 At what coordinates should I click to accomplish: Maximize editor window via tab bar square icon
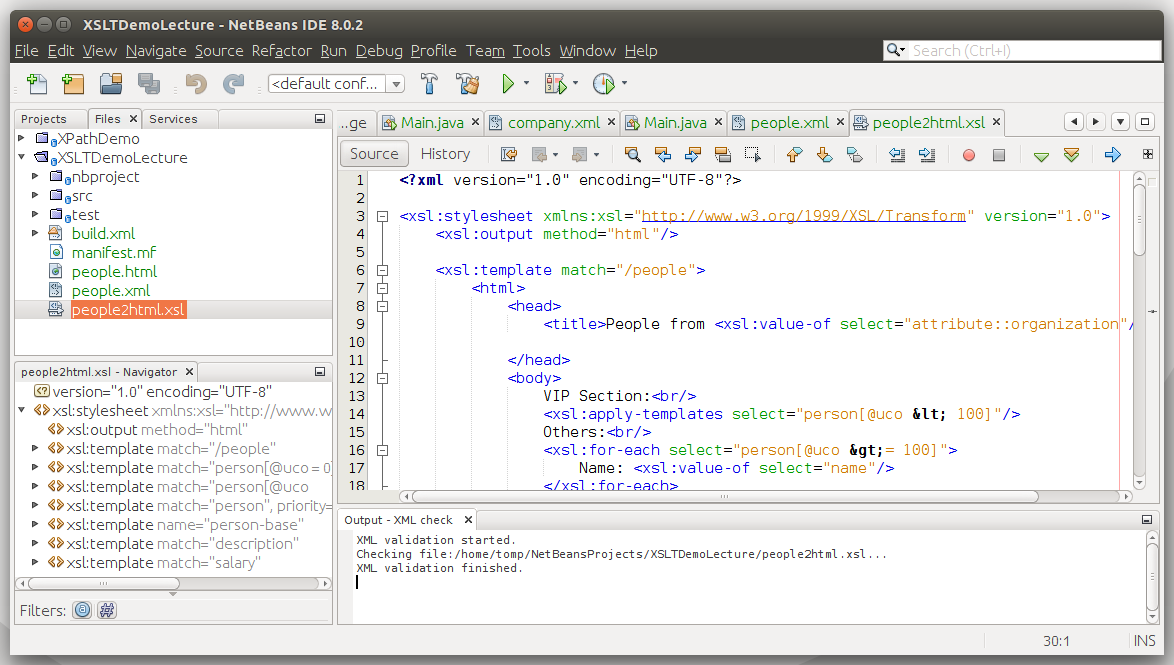1144,121
